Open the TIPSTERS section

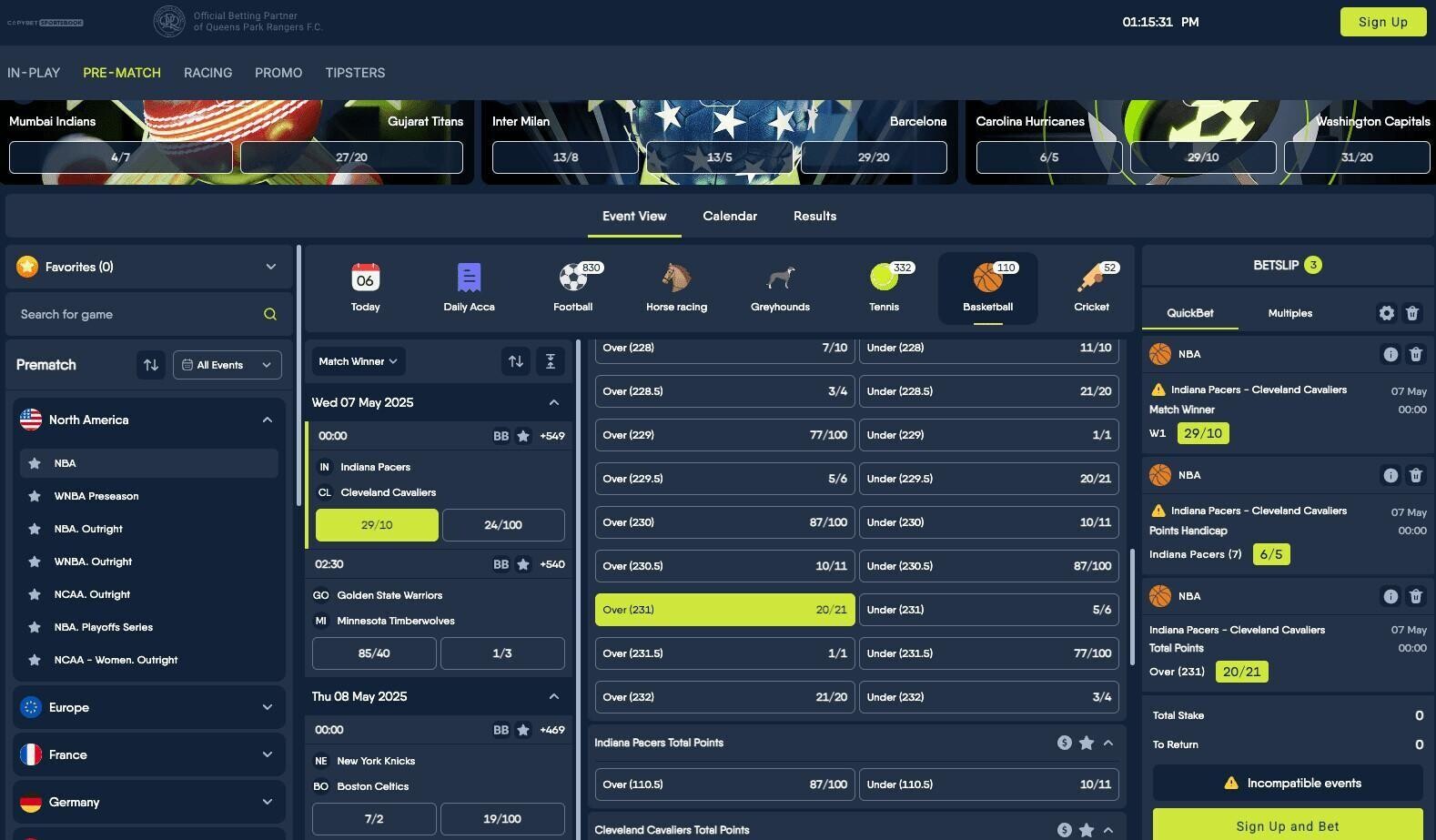(x=355, y=73)
